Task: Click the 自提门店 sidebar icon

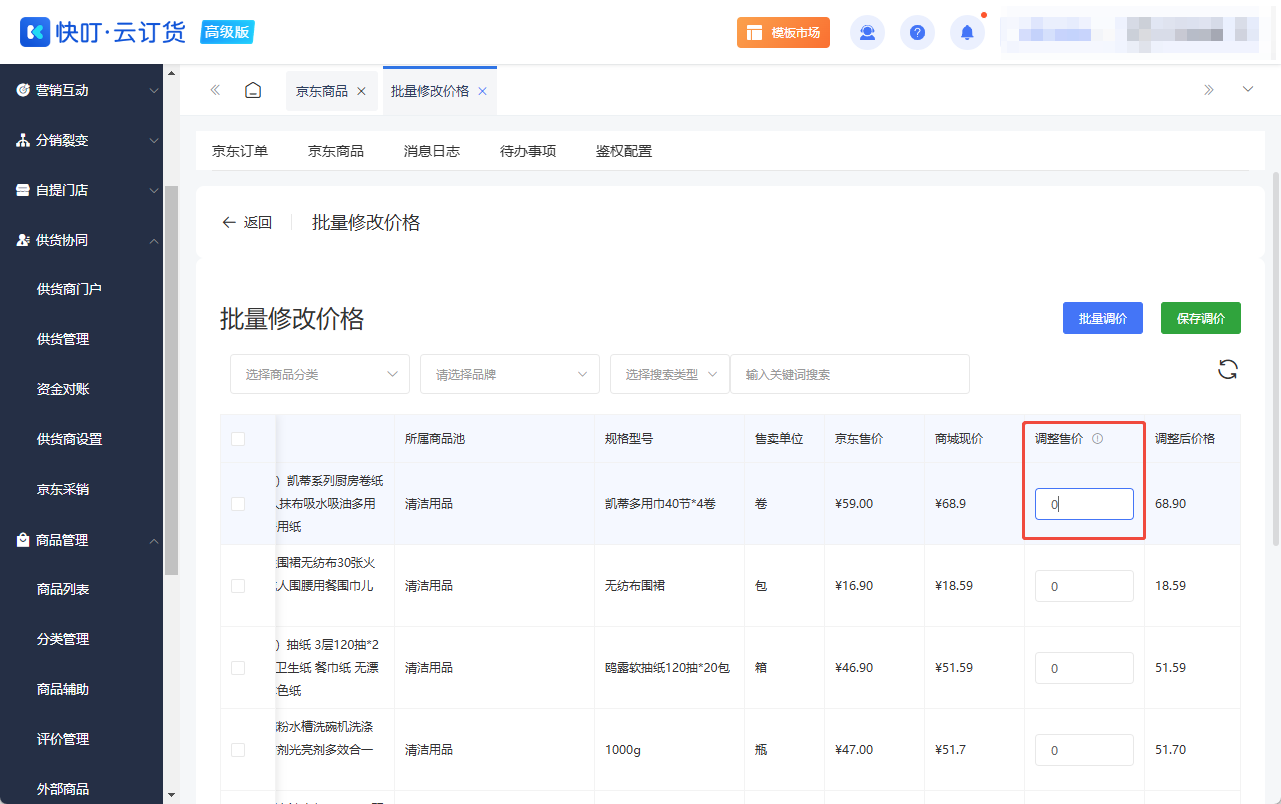Action: coord(22,190)
